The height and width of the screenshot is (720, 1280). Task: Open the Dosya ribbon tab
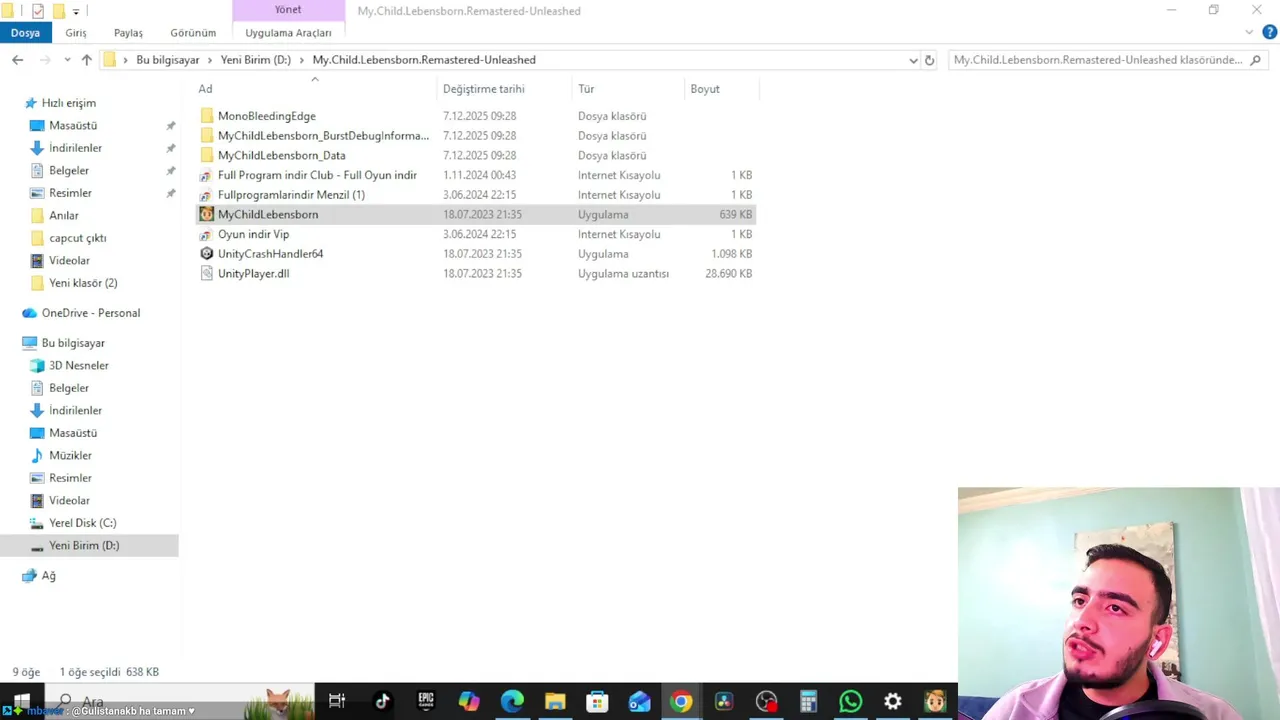[25, 33]
